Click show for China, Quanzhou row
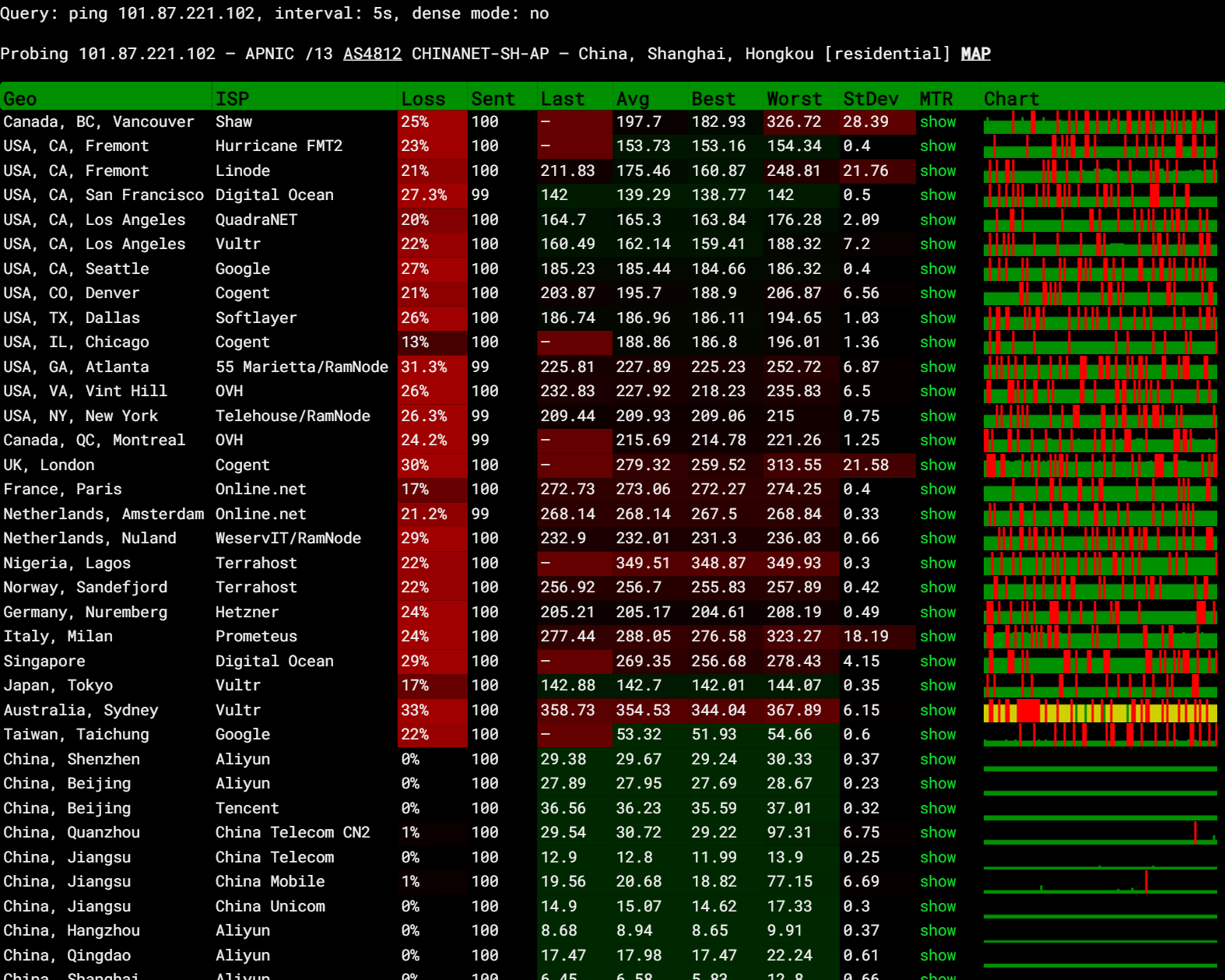1225x980 pixels. [938, 833]
